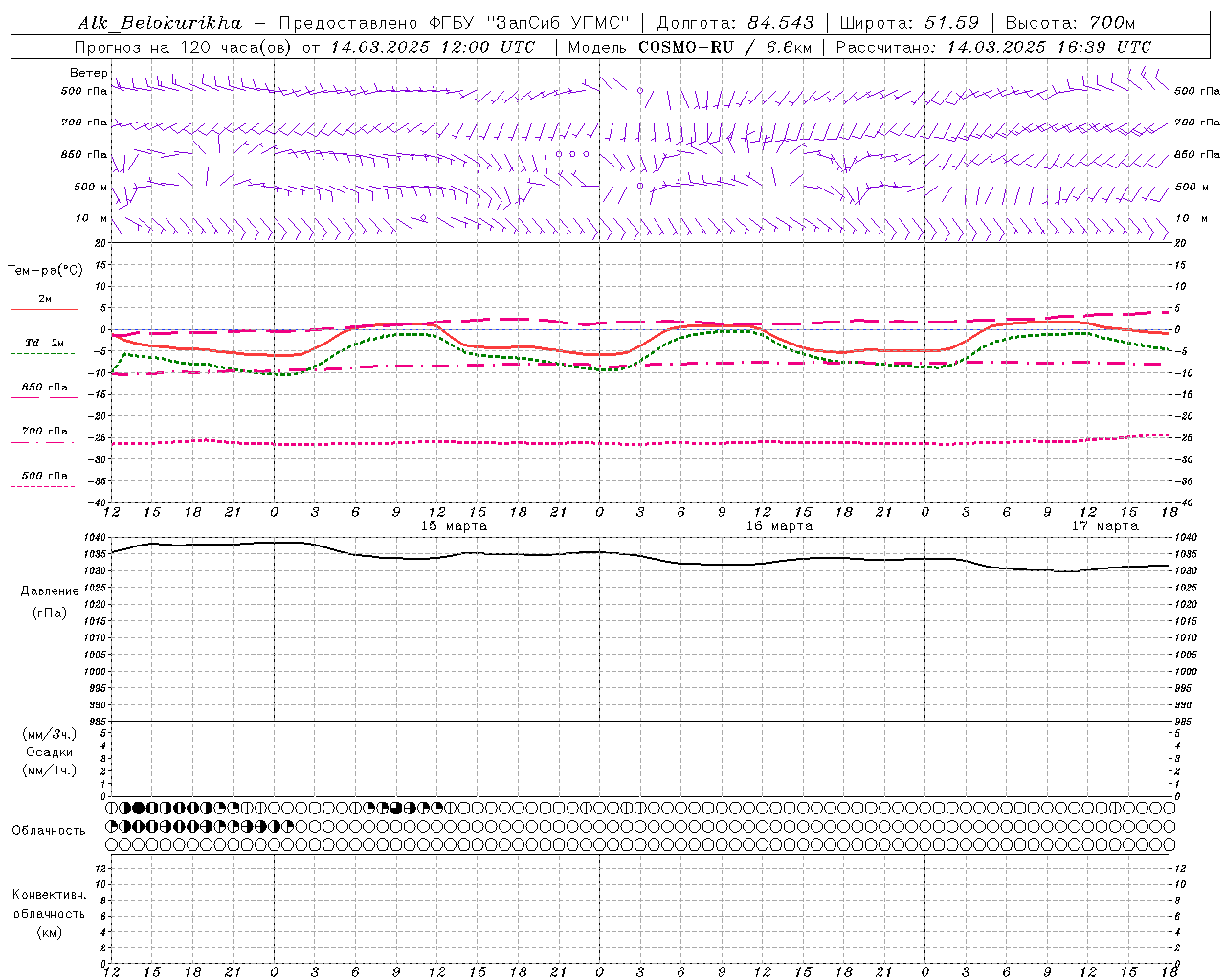Click the Ветер wind panel label
Viewport: 1225px width, 980px height.
[x=88, y=73]
